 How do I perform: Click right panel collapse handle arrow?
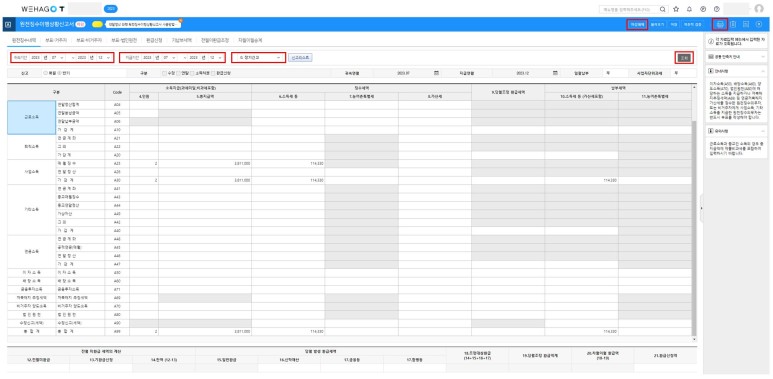tap(701, 208)
